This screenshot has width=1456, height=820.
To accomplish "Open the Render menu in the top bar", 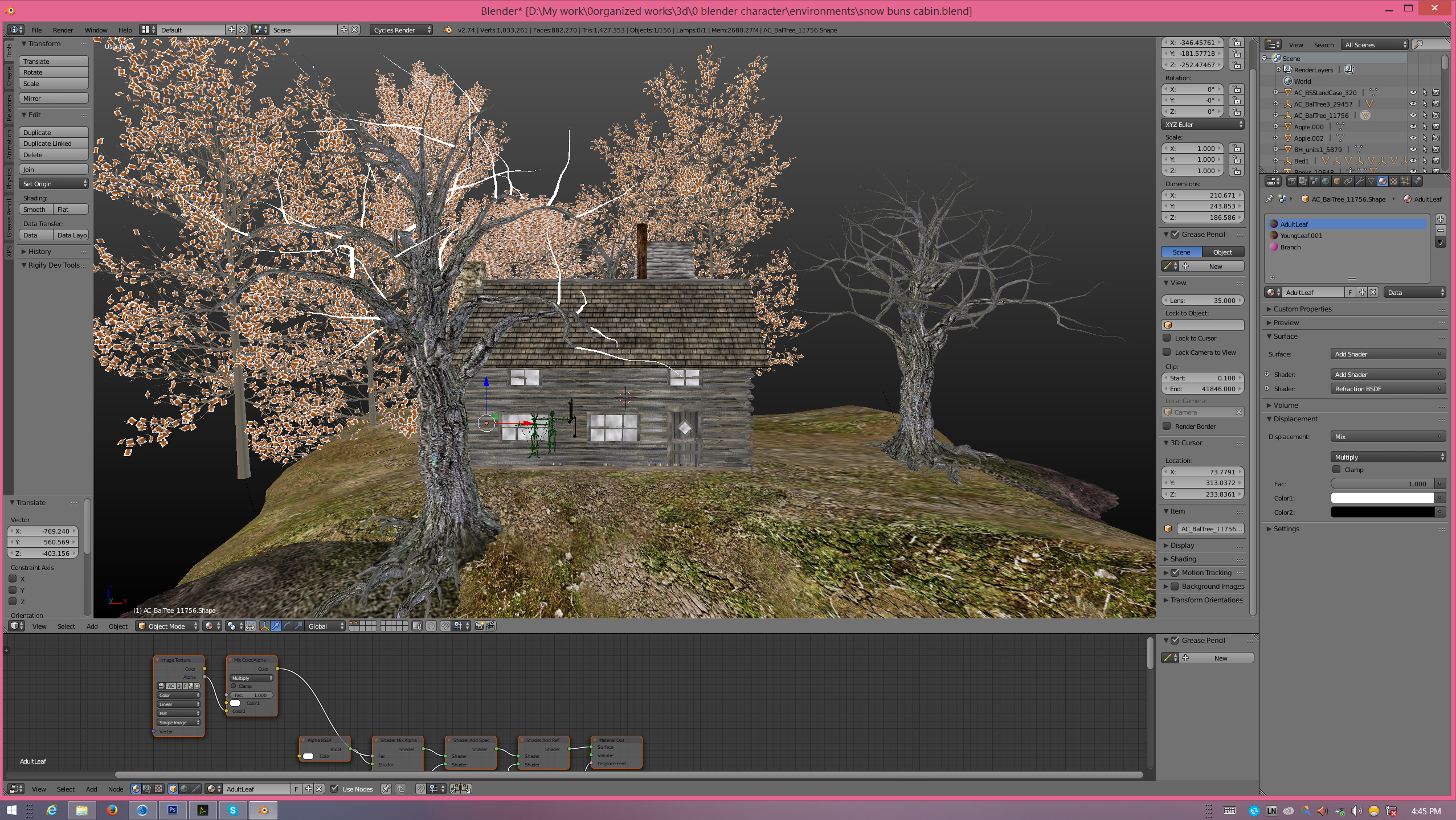I will [63, 30].
